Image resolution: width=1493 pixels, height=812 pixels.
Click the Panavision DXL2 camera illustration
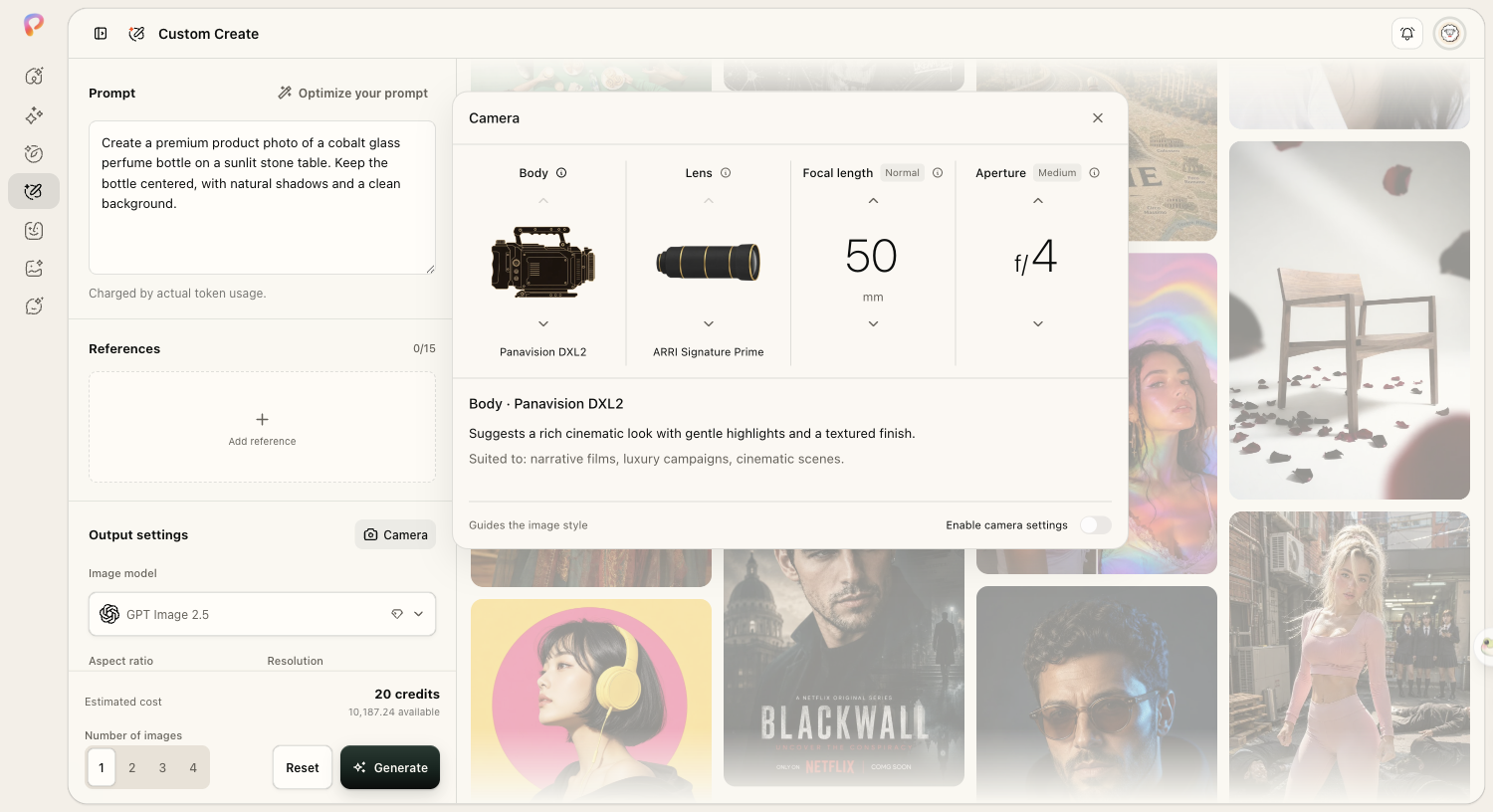tap(543, 263)
